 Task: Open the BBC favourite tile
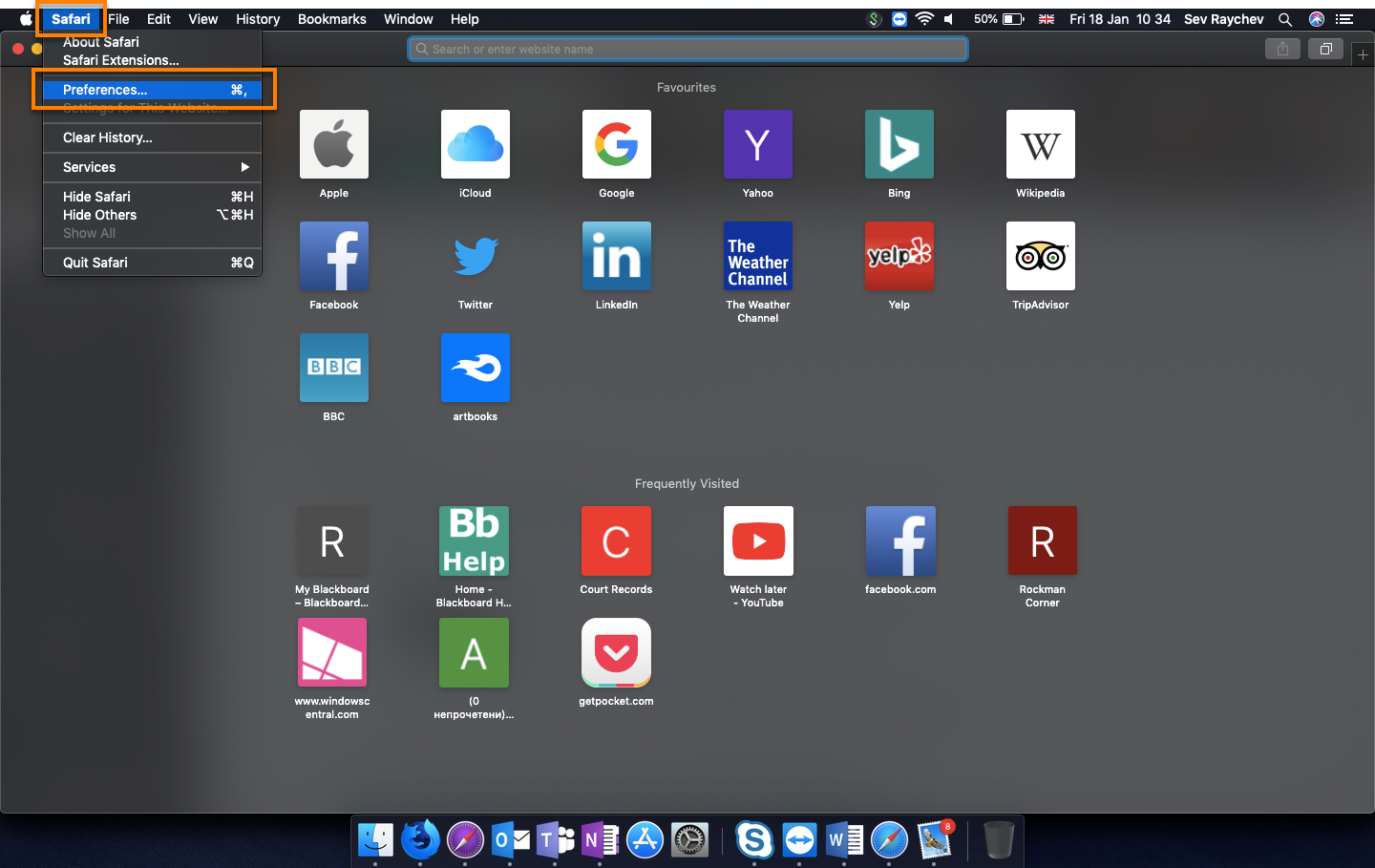tap(334, 368)
